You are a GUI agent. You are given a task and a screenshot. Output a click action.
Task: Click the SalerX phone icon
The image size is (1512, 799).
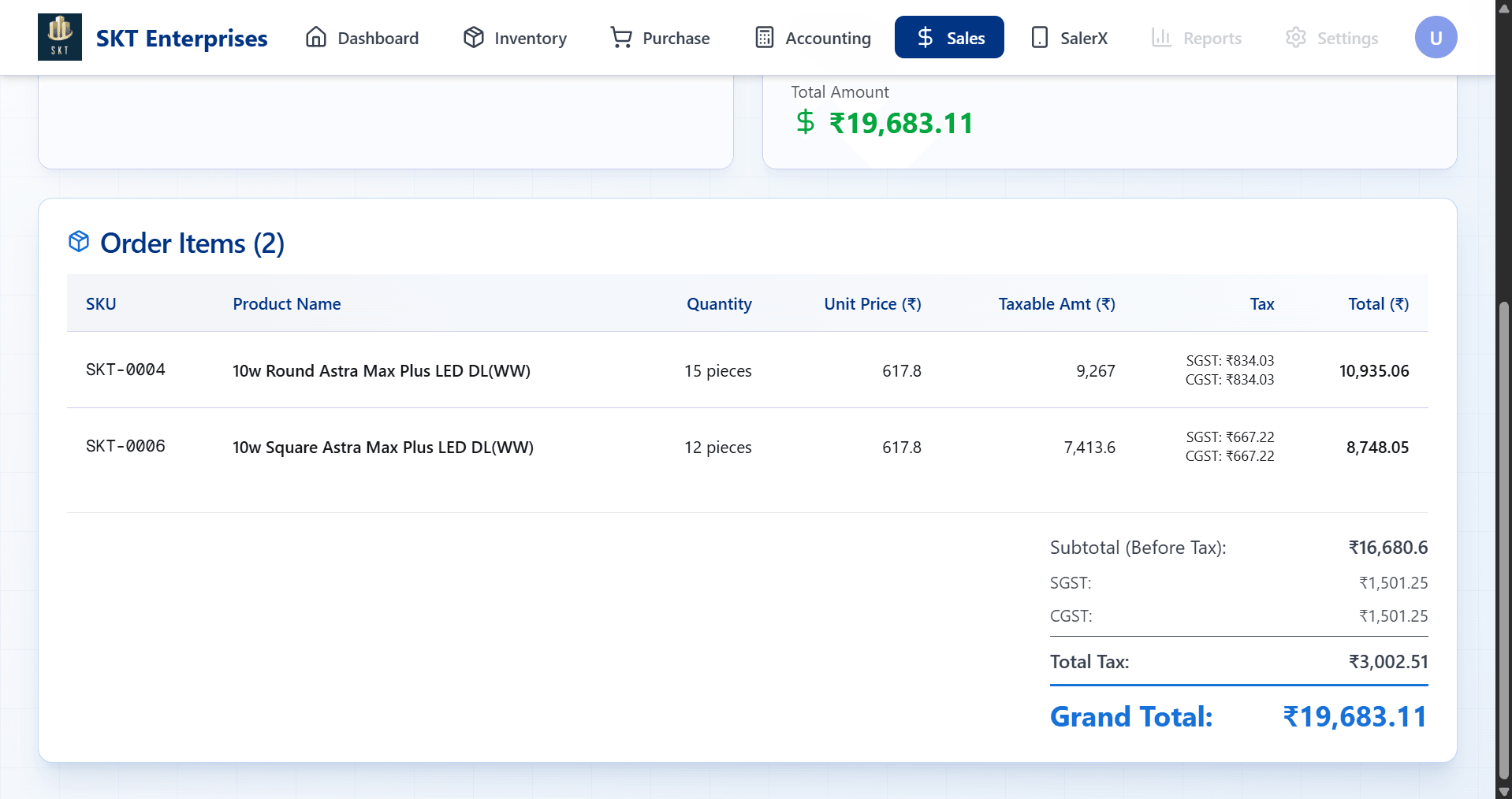(1039, 37)
